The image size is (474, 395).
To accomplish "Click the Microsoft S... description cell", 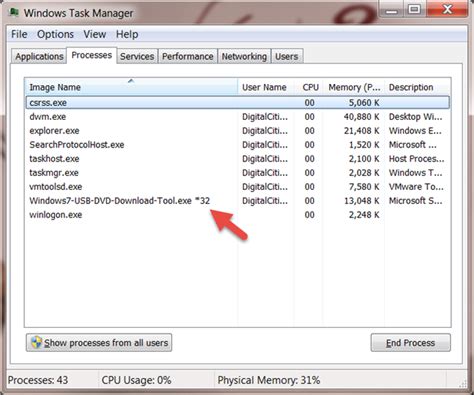I will (415, 201).
